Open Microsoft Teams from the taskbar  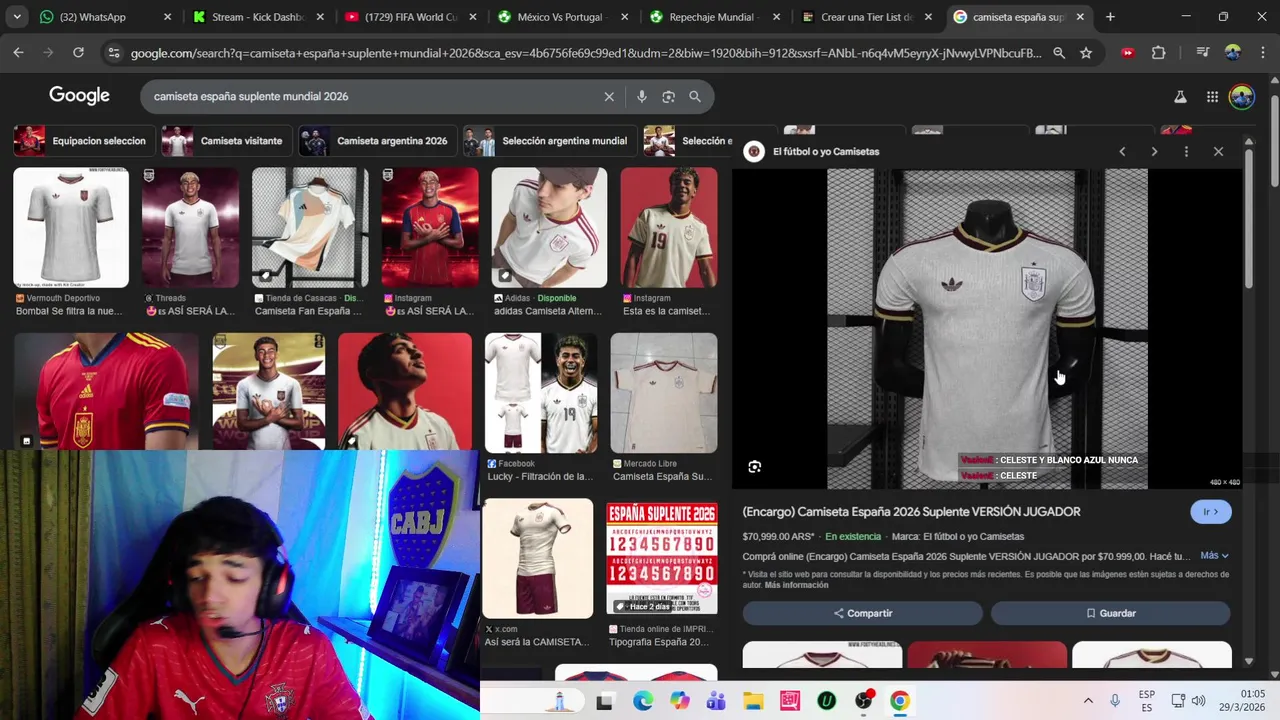[716, 701]
